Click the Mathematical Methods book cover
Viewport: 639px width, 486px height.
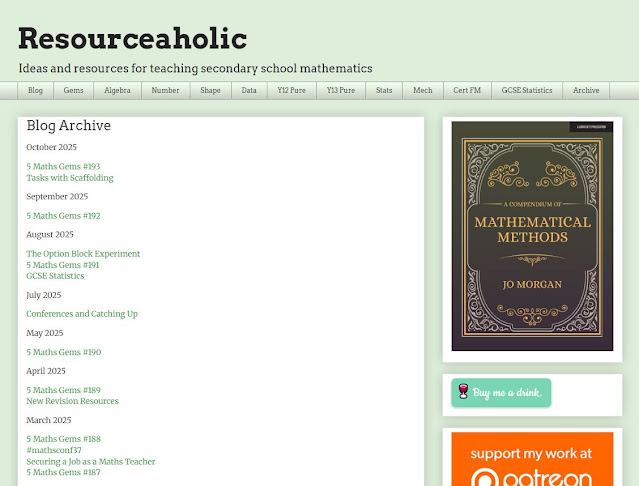pyautogui.click(x=532, y=236)
